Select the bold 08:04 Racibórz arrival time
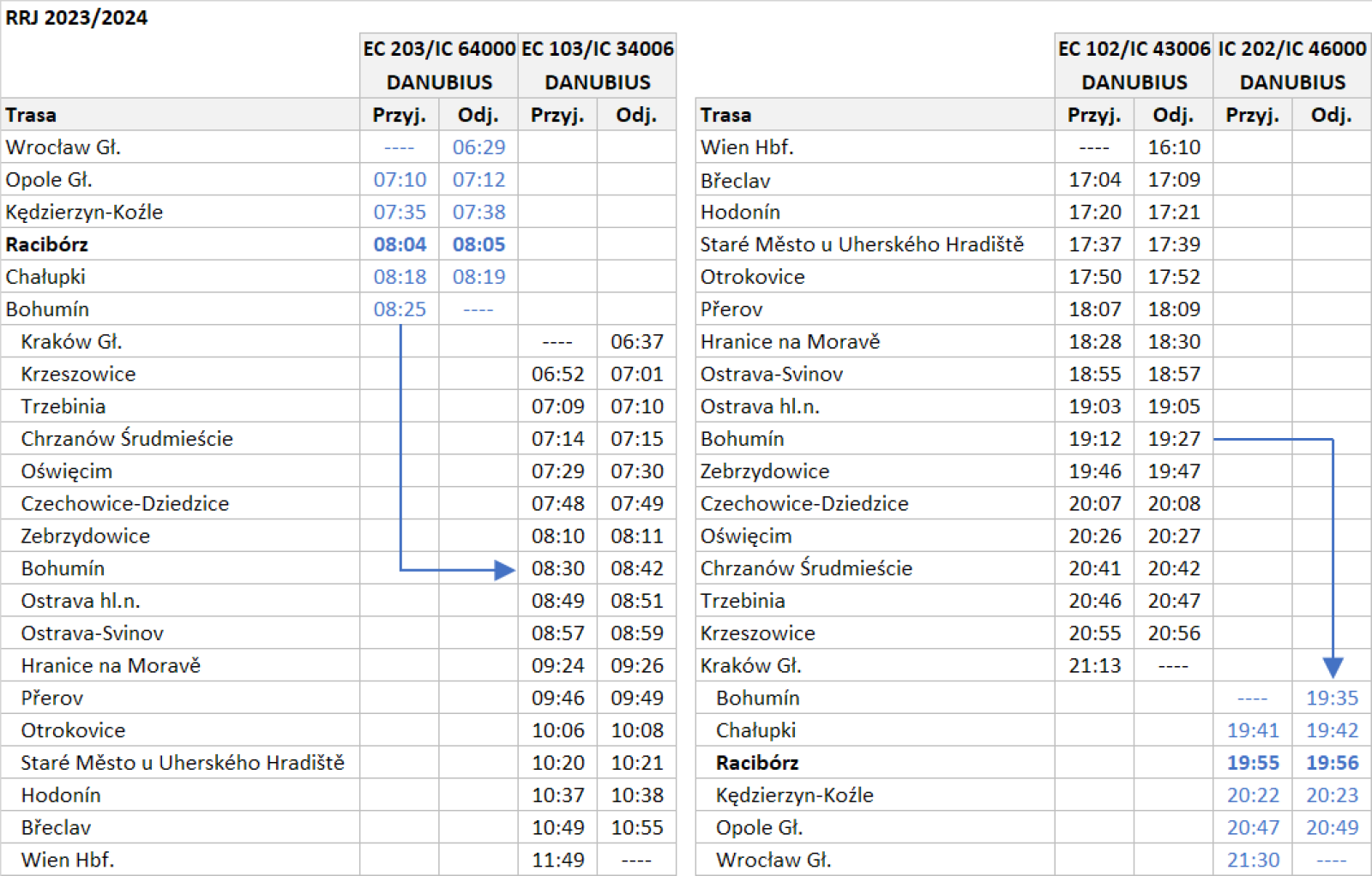The image size is (1372, 876). pyautogui.click(x=400, y=244)
